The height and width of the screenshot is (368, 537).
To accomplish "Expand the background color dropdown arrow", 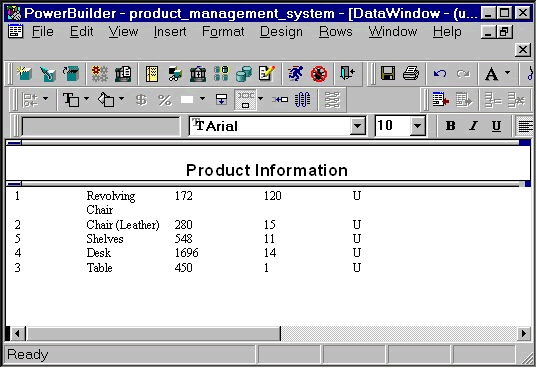I will click(202, 99).
